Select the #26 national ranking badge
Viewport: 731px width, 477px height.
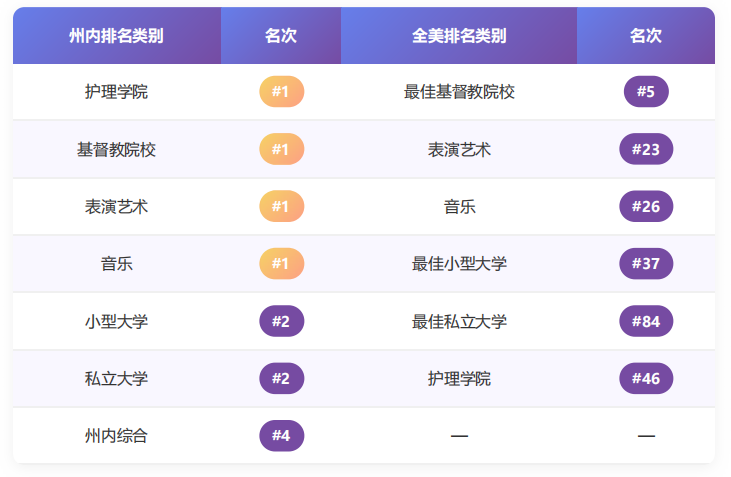(x=646, y=206)
